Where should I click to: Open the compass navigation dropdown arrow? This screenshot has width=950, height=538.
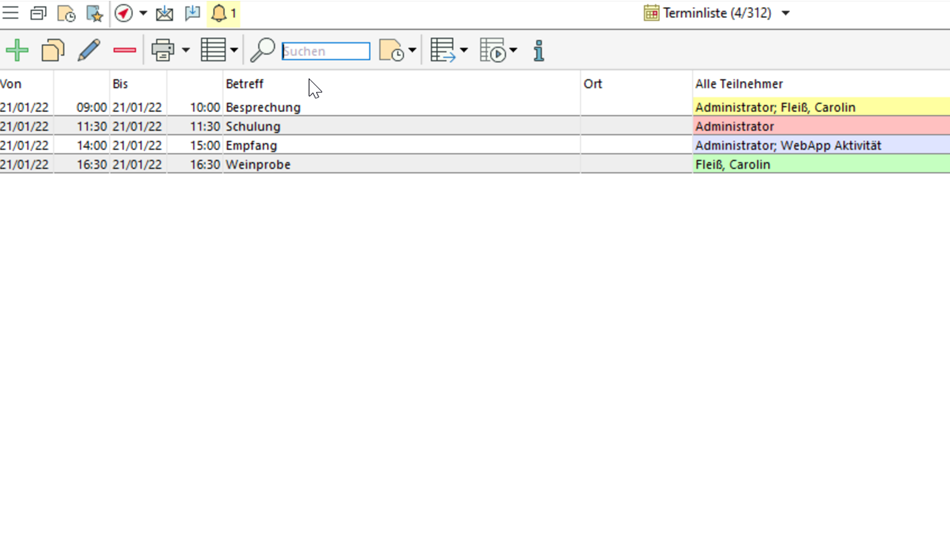click(x=143, y=13)
